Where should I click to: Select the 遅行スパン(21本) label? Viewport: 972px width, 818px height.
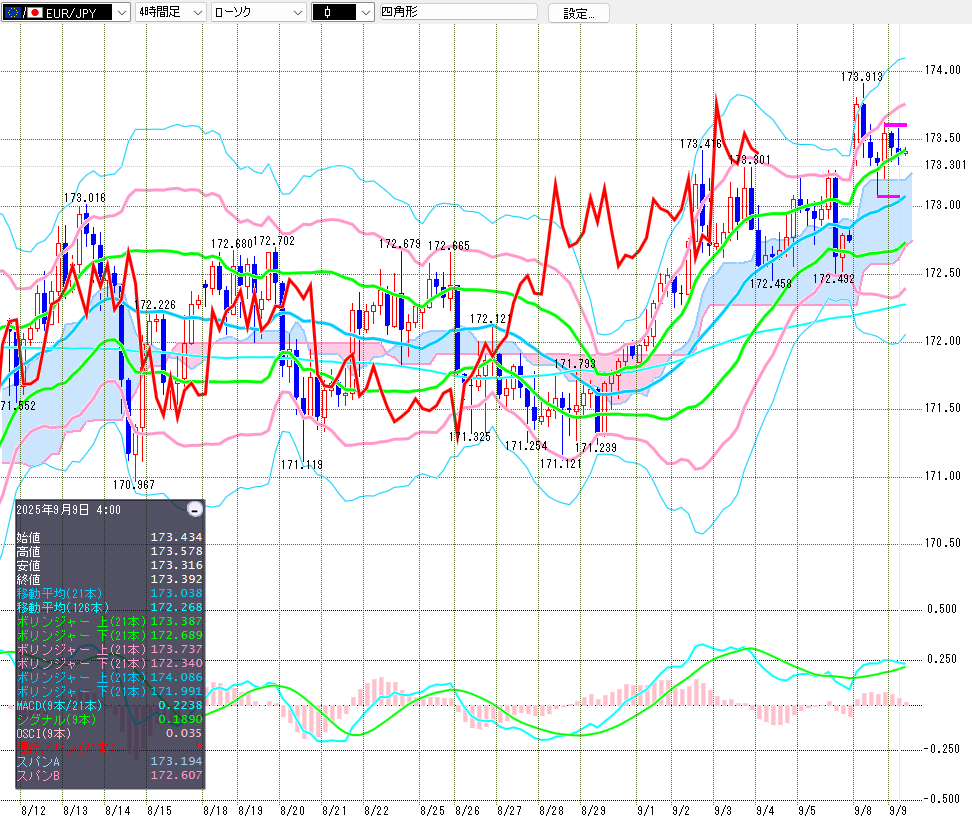pyautogui.click(x=66, y=747)
